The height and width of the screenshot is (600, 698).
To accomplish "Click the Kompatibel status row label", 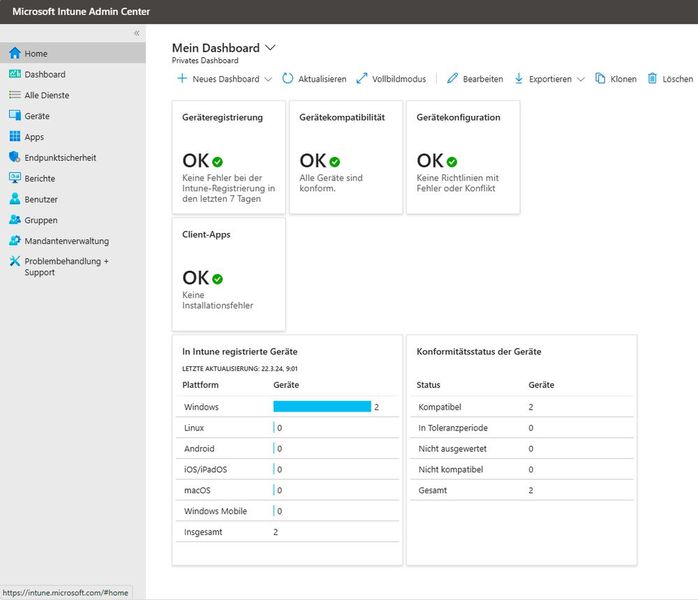I will 440,407.
